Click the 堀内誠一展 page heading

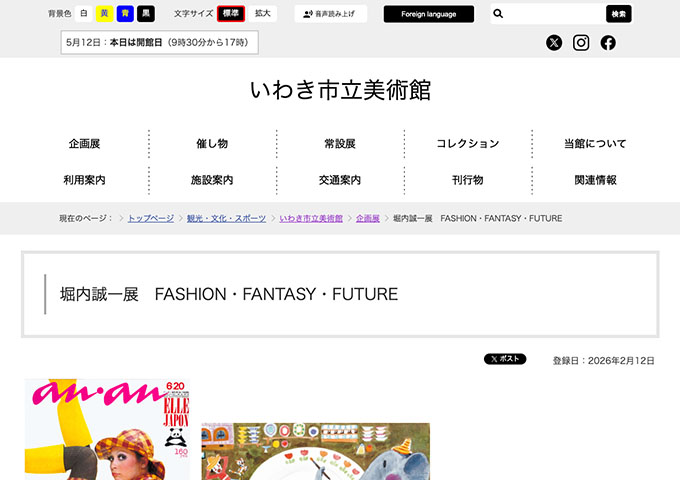[229, 294]
